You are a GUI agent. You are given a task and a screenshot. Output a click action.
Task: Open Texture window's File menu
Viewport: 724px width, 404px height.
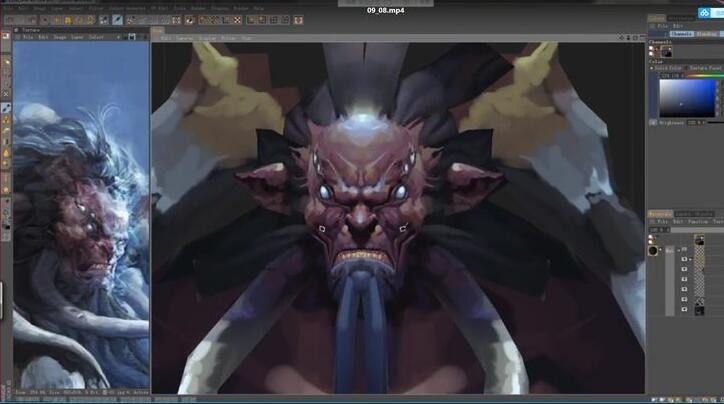point(28,37)
